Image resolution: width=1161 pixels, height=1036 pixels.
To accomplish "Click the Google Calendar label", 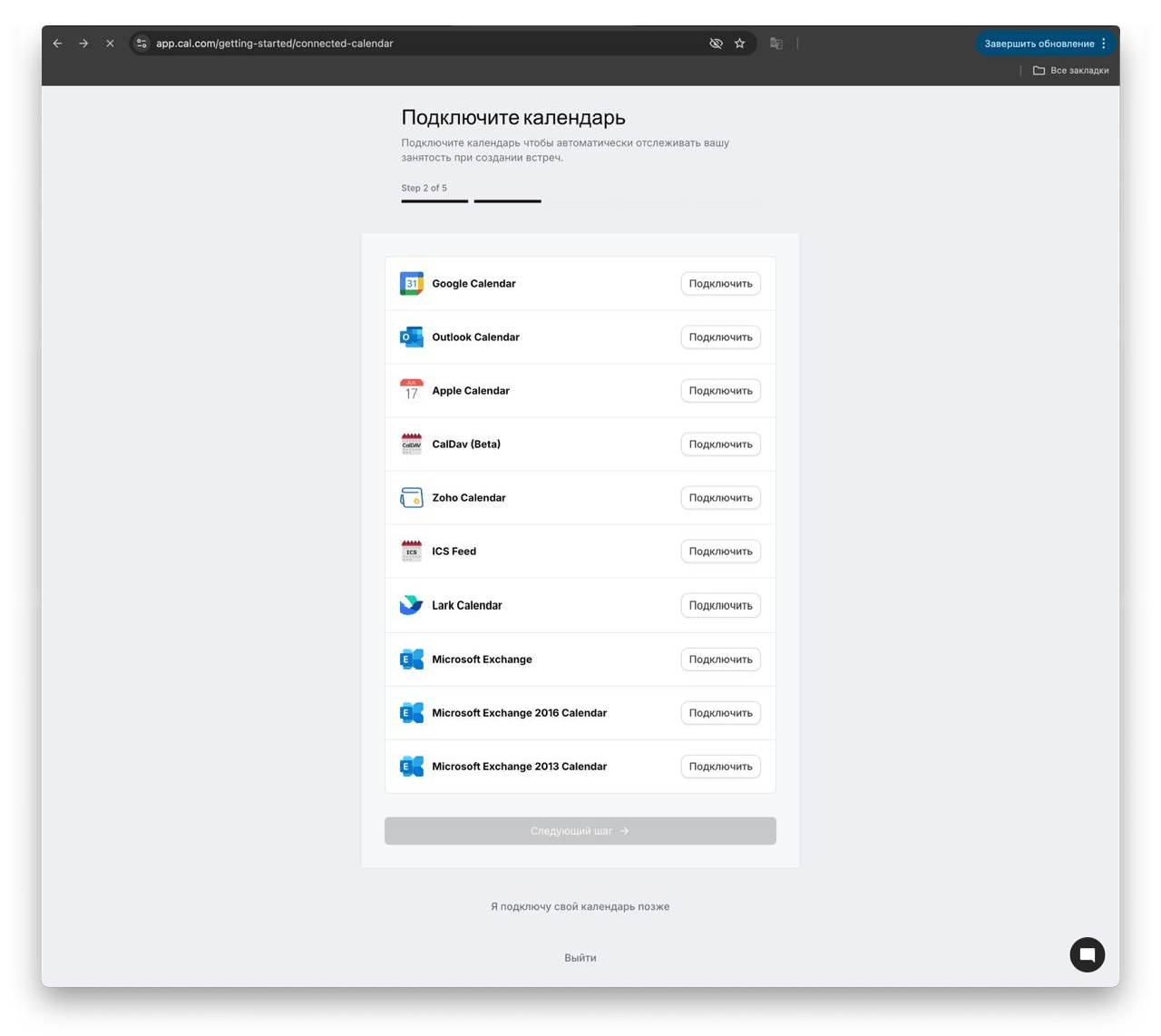I will pos(473,284).
